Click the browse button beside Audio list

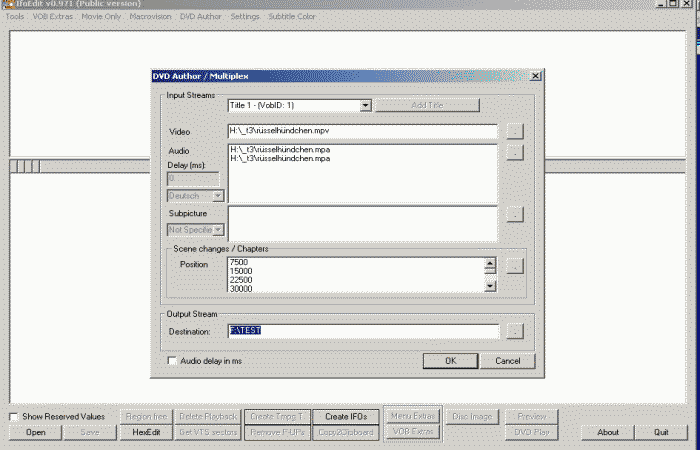[x=514, y=153]
